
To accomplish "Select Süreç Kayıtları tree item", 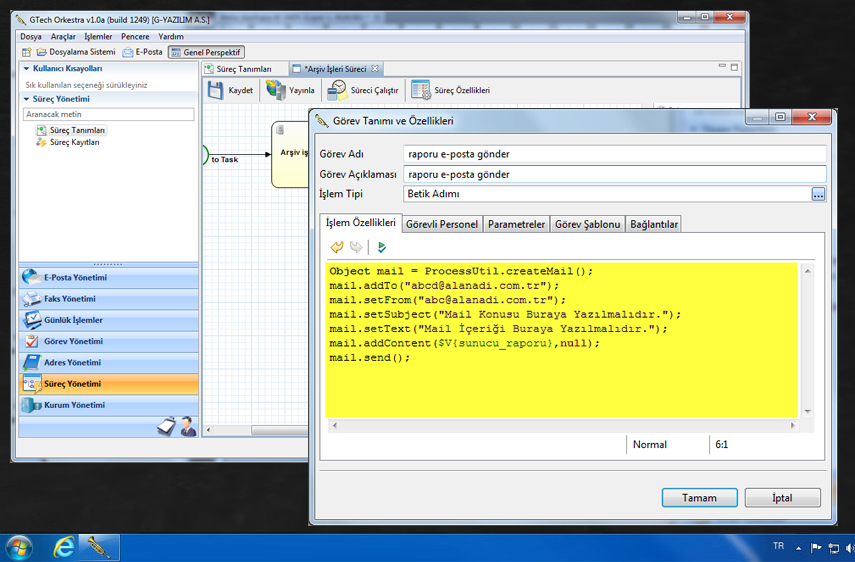I will 68,142.
